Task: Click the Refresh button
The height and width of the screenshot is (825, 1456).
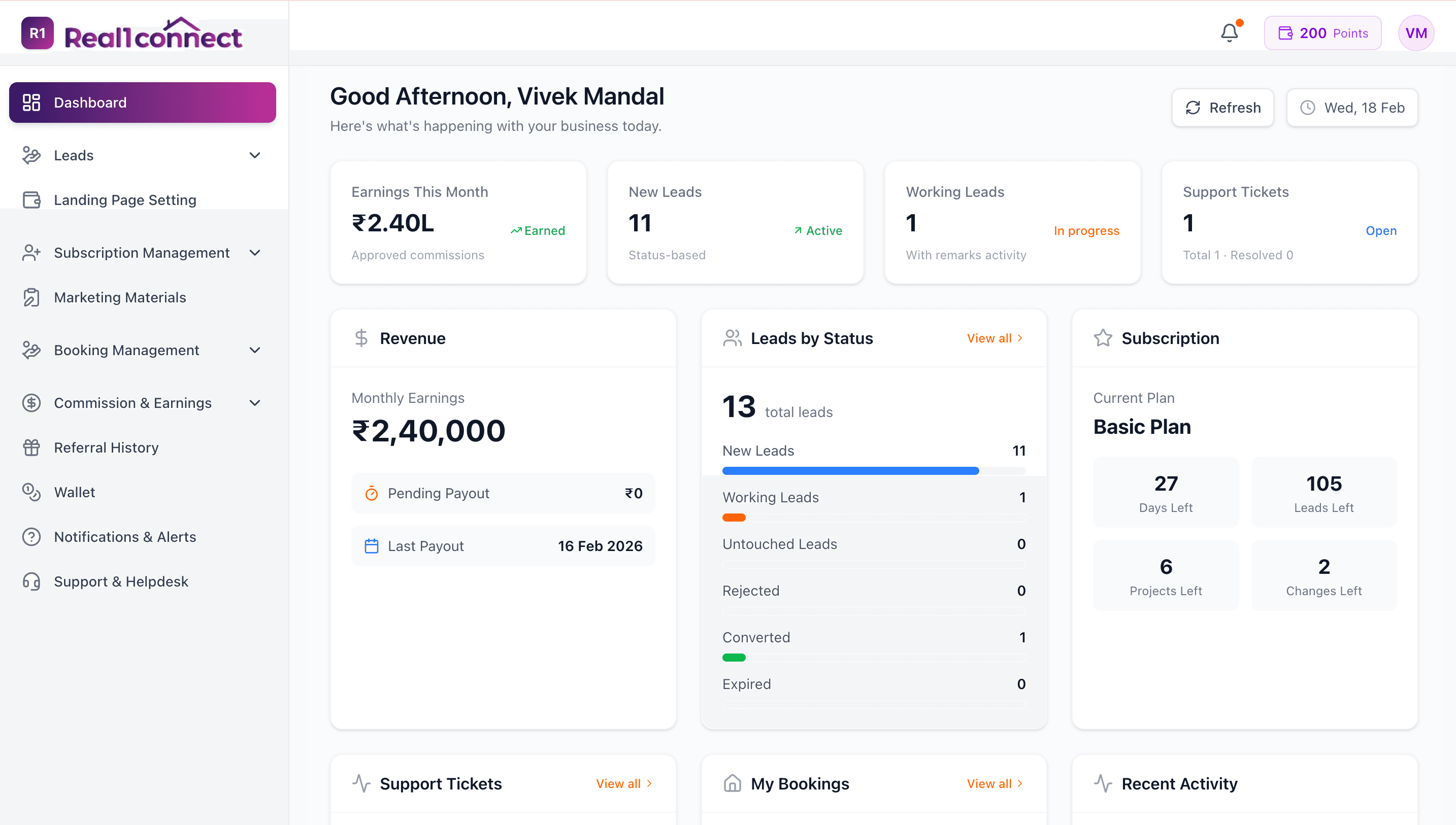Action: pyautogui.click(x=1222, y=108)
